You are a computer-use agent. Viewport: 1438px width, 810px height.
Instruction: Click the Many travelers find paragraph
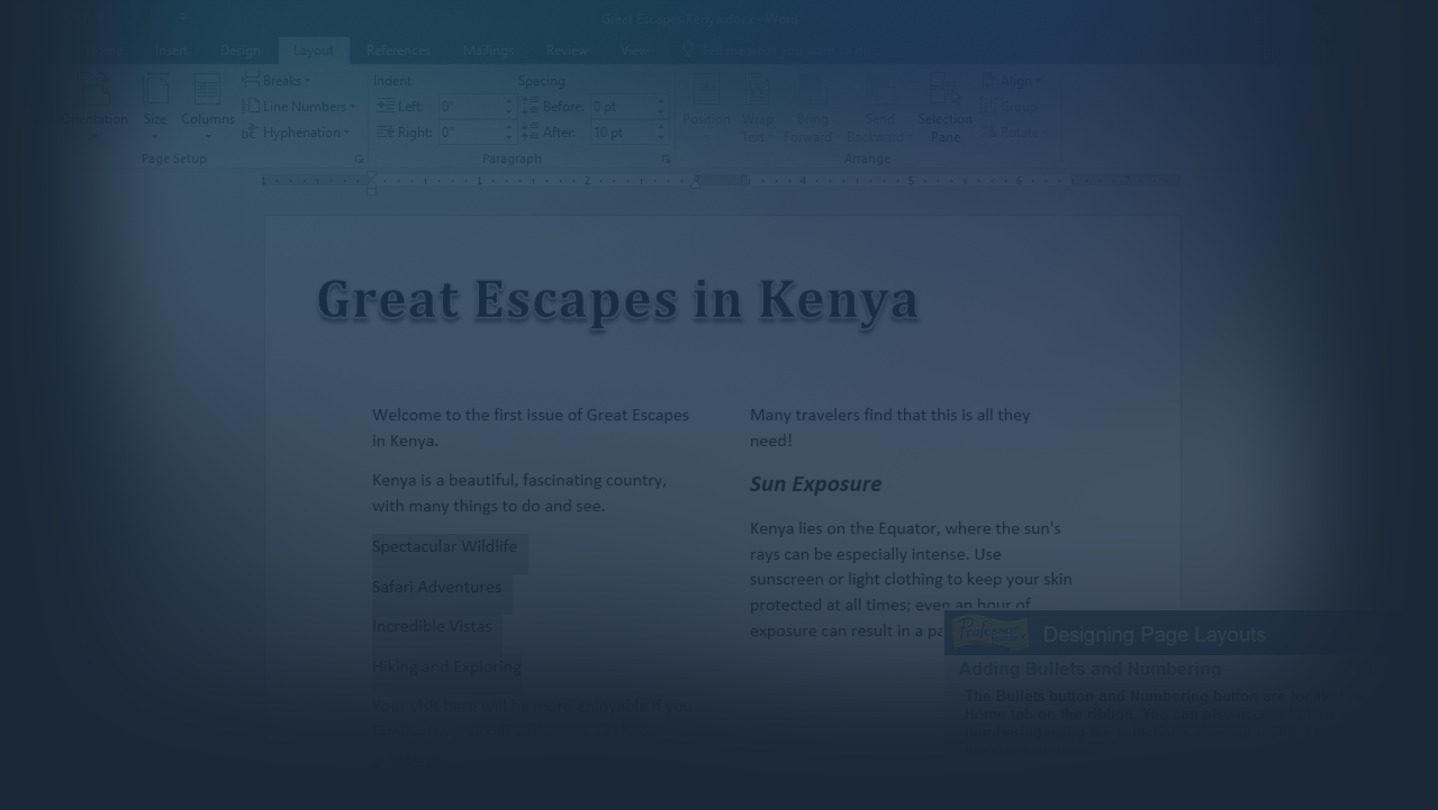pos(890,427)
